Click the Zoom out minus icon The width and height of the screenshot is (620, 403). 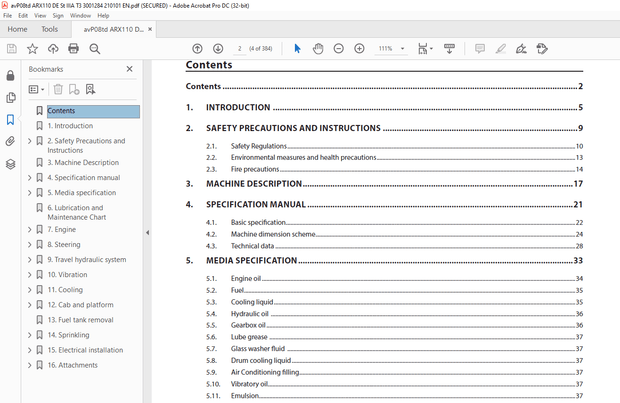coord(339,48)
